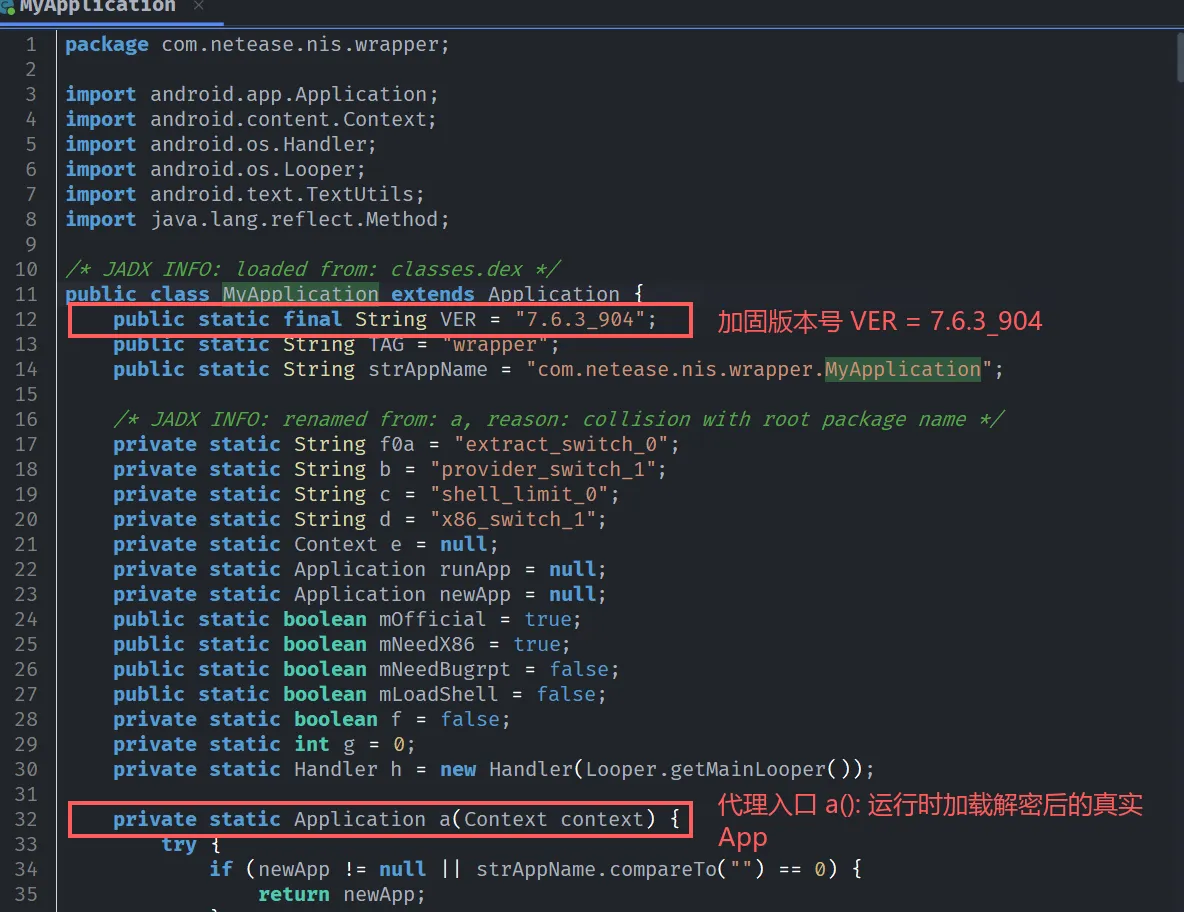This screenshot has width=1184, height=912.
Task: Click the 'Context e' field declaration
Action: [x=305, y=544]
